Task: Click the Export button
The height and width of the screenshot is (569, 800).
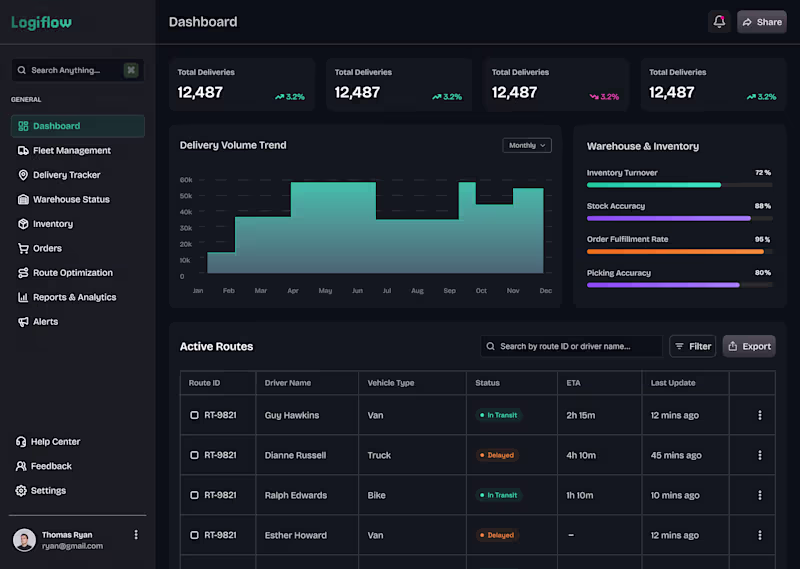Action: (749, 346)
